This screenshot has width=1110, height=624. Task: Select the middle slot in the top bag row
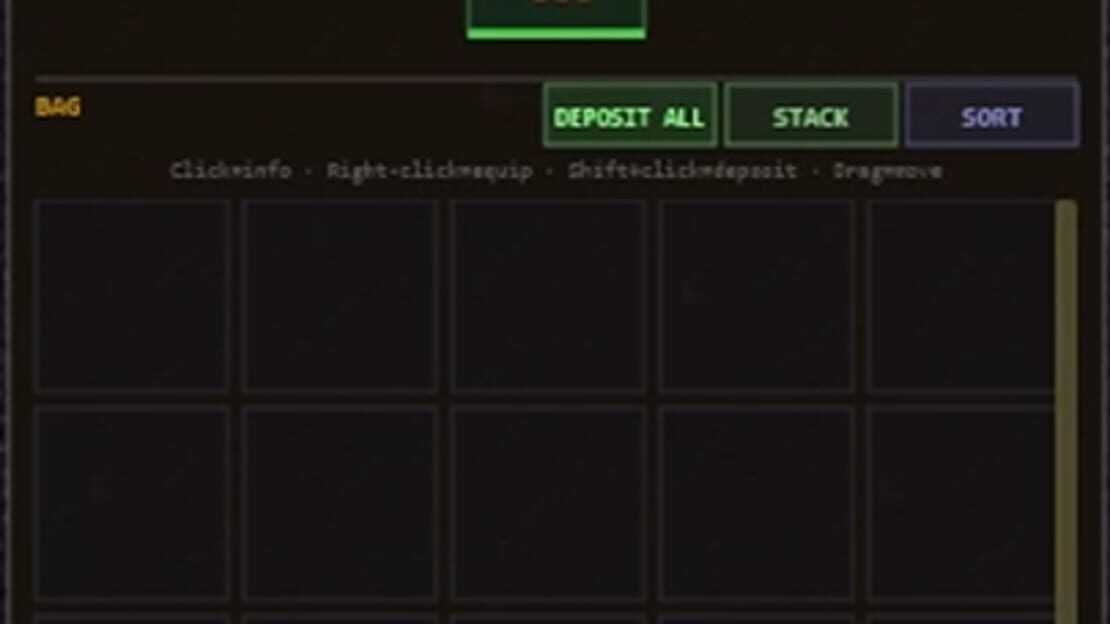point(548,296)
